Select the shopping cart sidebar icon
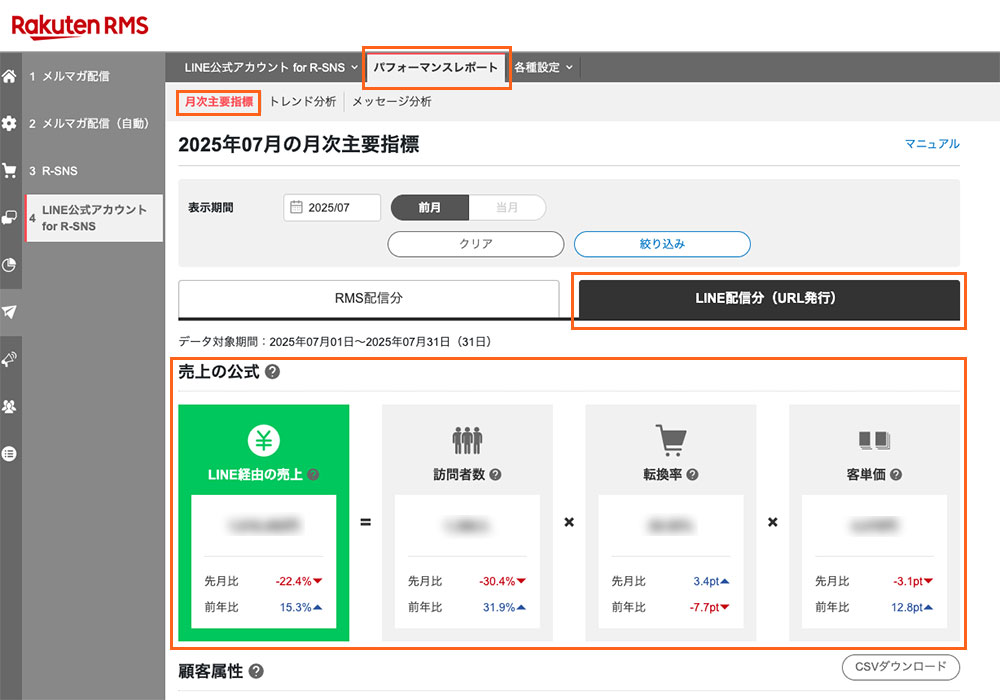The height and width of the screenshot is (700, 1000). pyautogui.click(x=9, y=170)
